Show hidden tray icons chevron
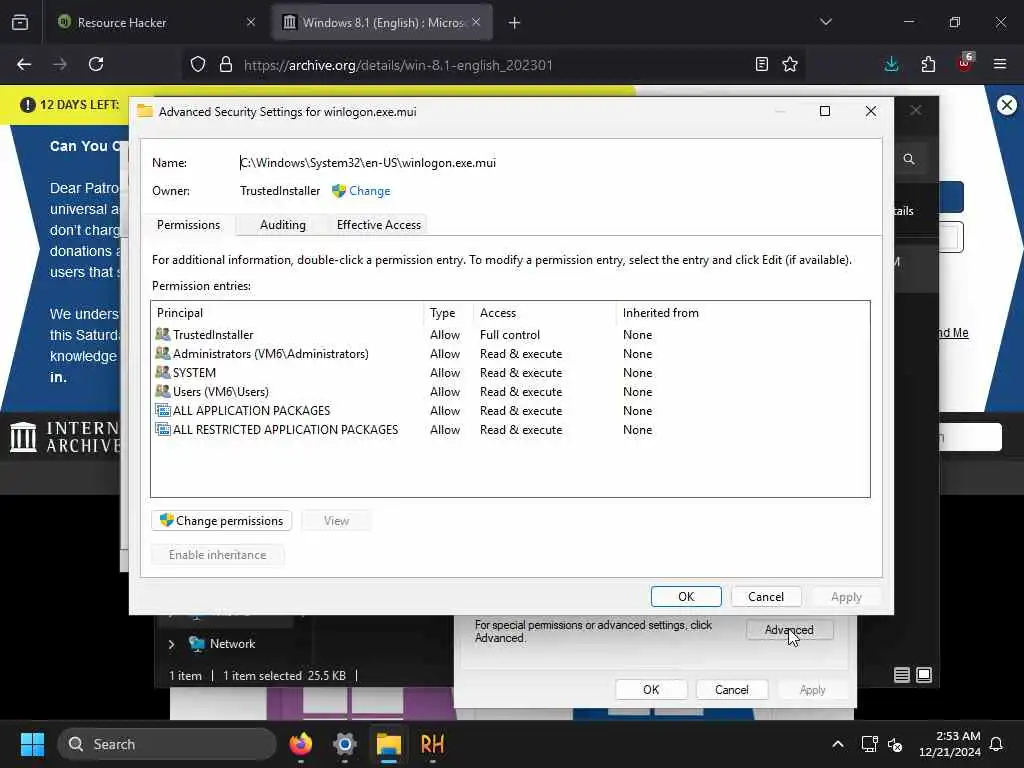Screen dimensions: 1024x768 [838, 744]
